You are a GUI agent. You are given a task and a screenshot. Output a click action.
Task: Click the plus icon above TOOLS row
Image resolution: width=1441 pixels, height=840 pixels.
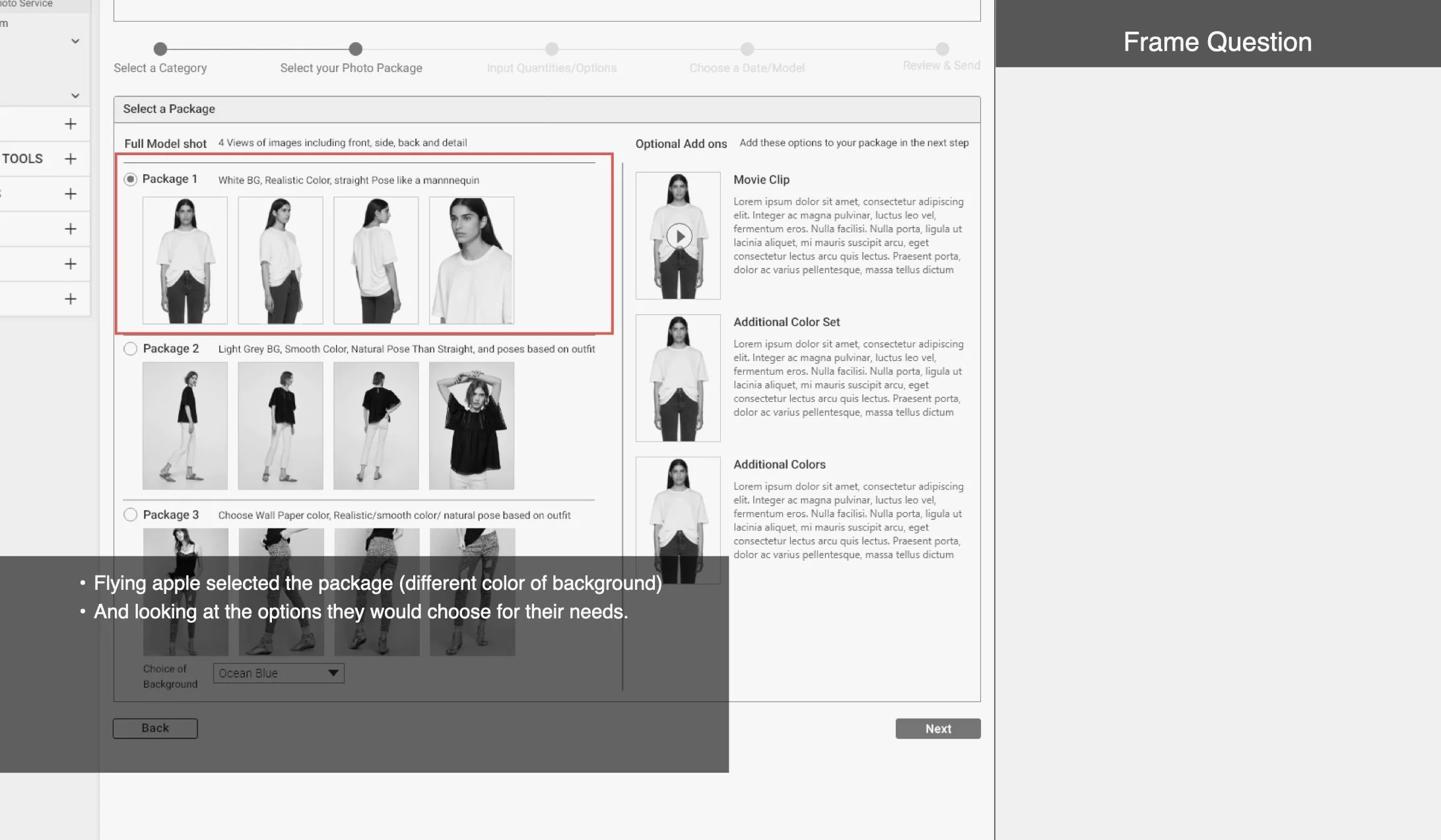coord(71,124)
